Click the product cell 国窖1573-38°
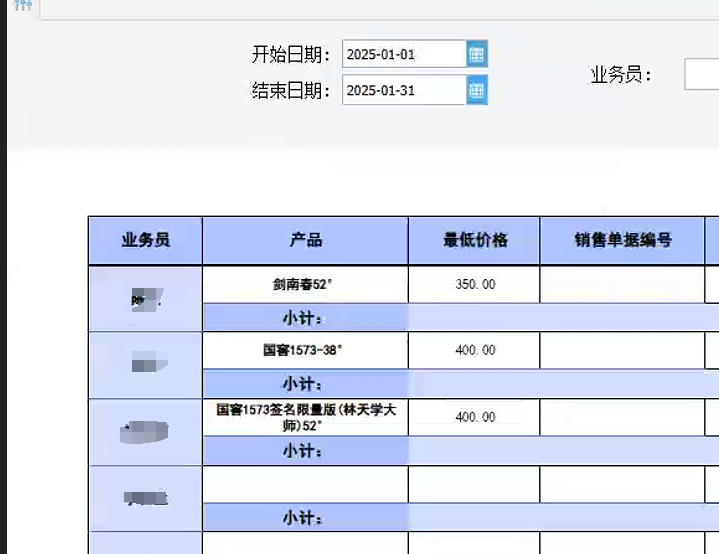The image size is (719, 554). (x=305, y=350)
